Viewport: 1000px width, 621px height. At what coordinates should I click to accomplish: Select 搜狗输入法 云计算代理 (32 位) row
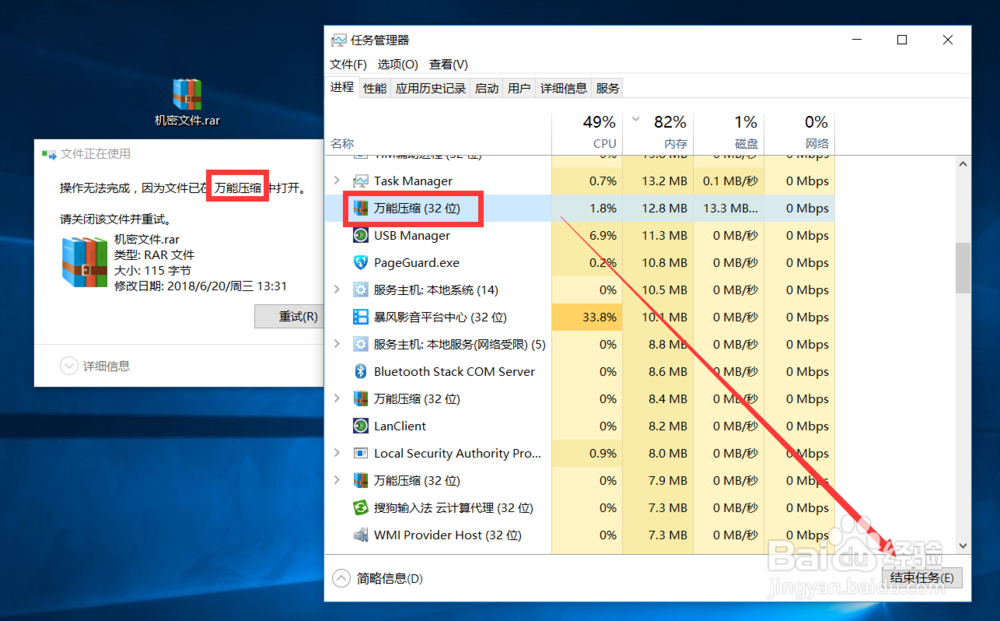580,508
